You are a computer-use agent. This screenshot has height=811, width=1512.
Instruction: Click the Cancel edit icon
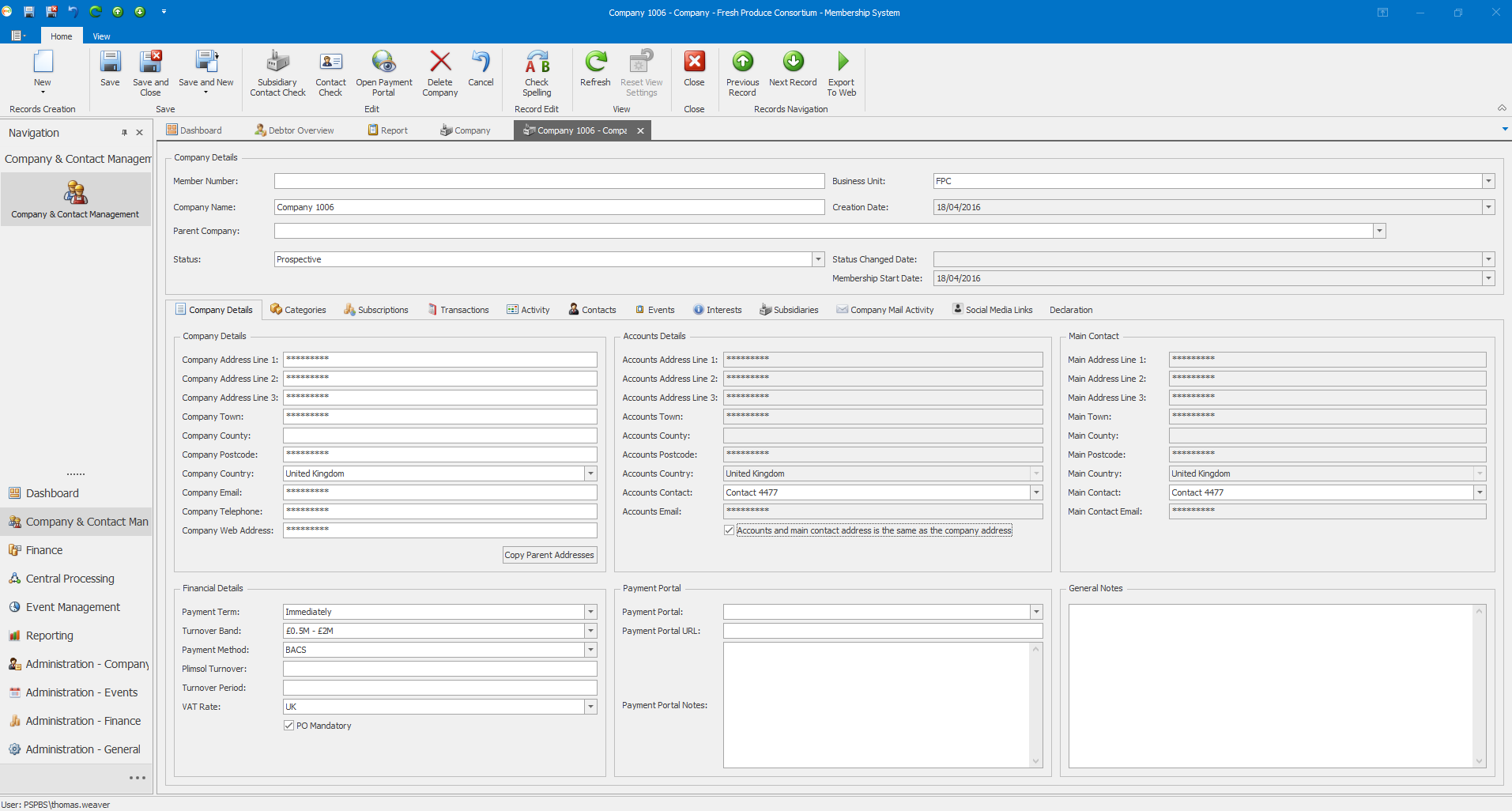pyautogui.click(x=481, y=62)
